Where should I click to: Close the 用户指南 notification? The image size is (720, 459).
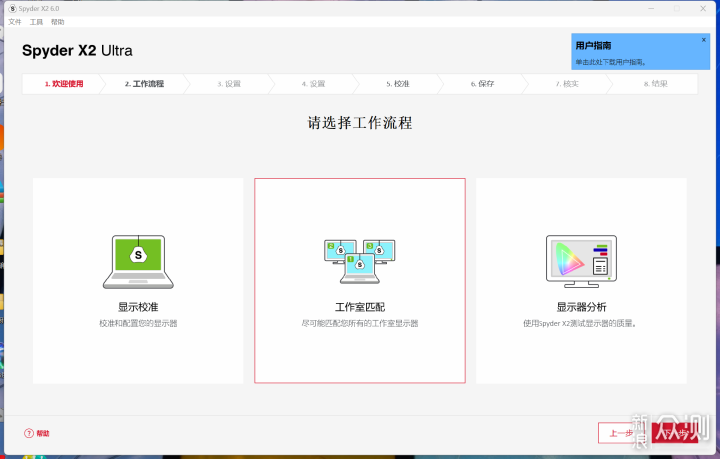pyautogui.click(x=703, y=40)
